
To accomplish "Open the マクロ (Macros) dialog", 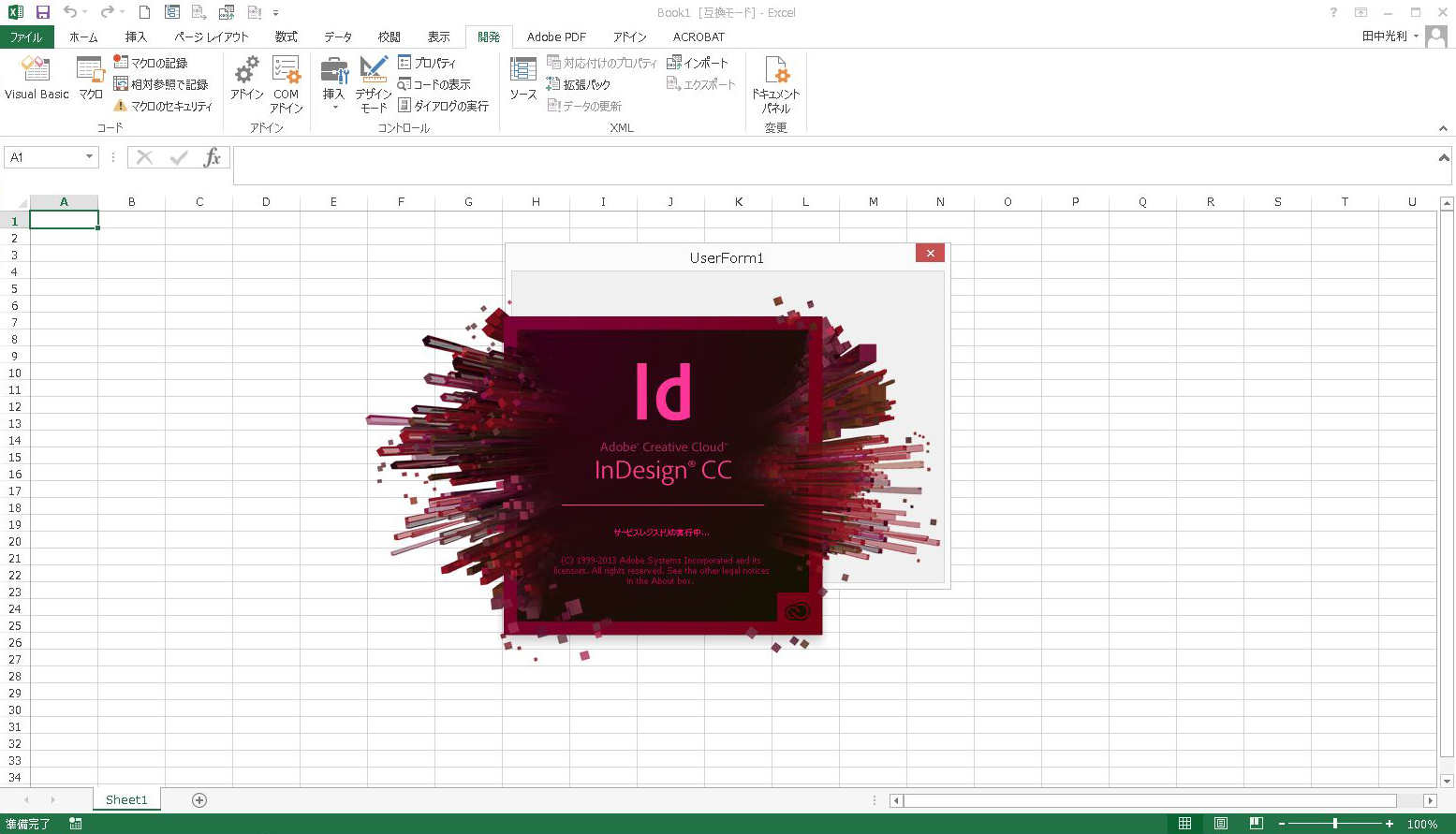I will pyautogui.click(x=91, y=79).
